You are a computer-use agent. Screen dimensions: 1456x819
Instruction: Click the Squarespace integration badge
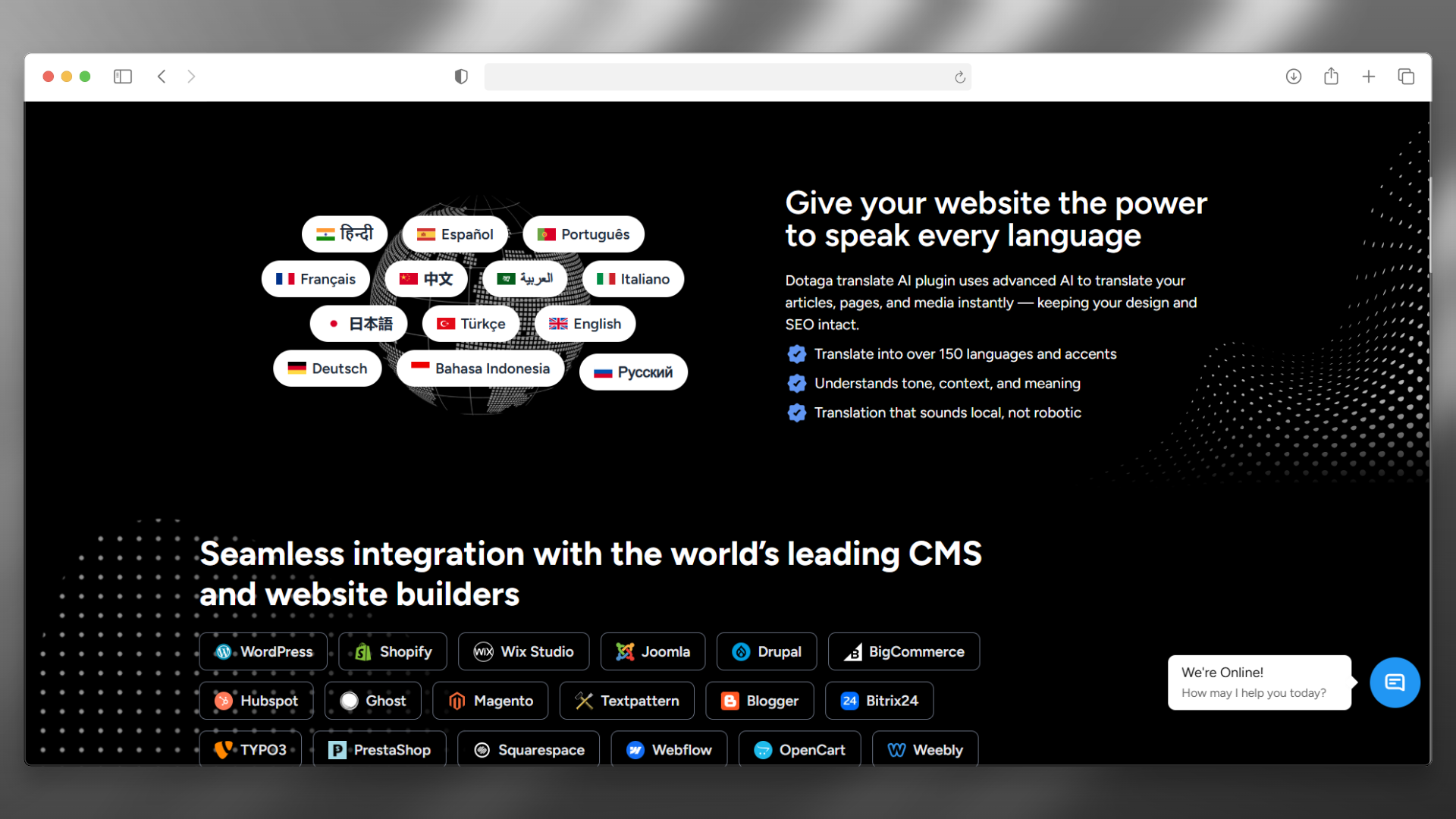click(x=529, y=748)
